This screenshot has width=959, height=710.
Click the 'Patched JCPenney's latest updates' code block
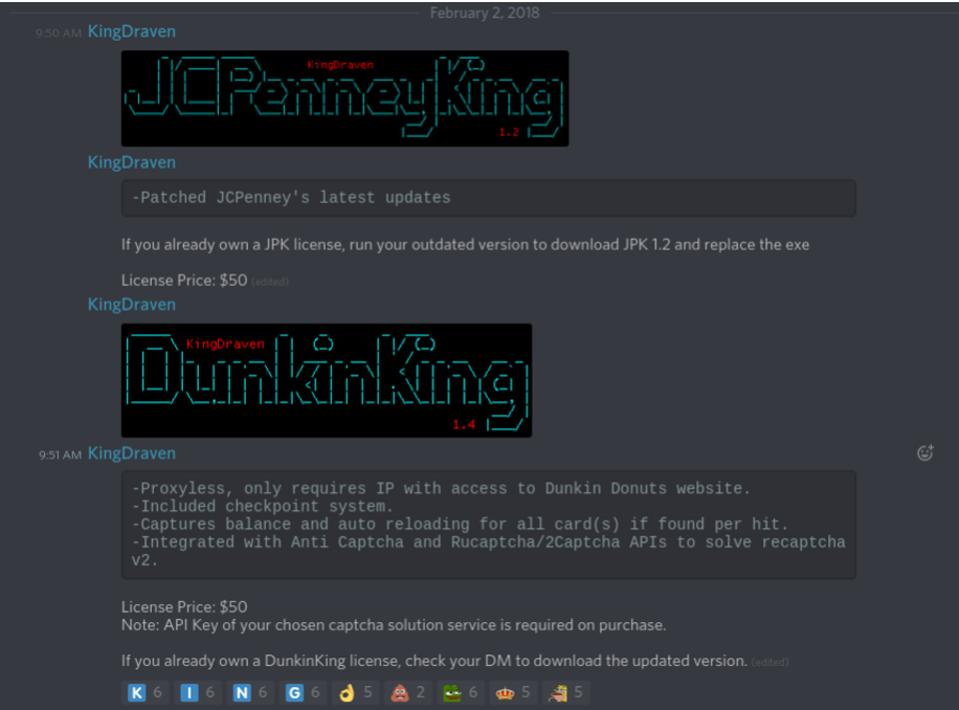point(488,198)
